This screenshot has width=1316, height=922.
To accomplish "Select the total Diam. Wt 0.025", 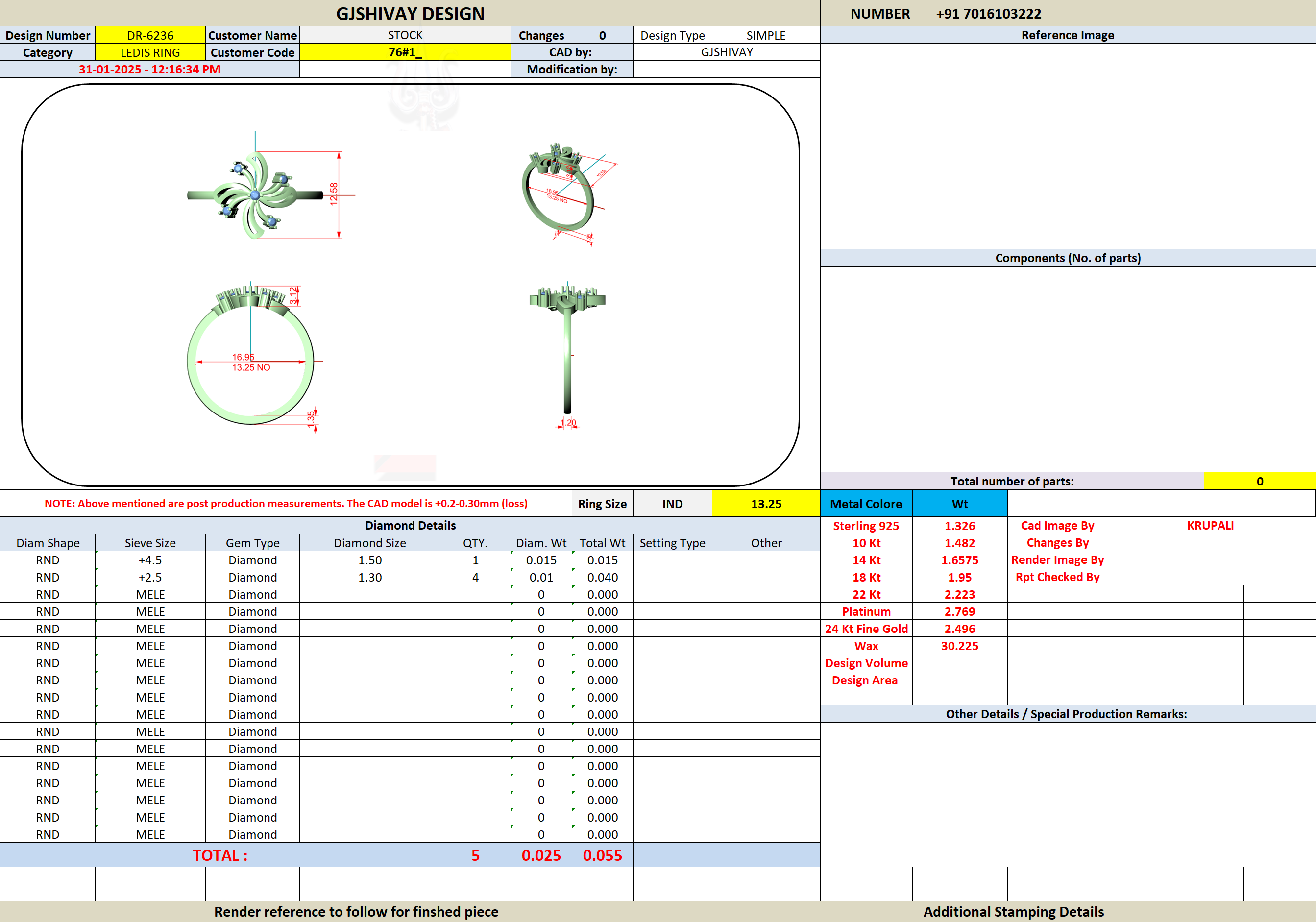I will [x=541, y=855].
